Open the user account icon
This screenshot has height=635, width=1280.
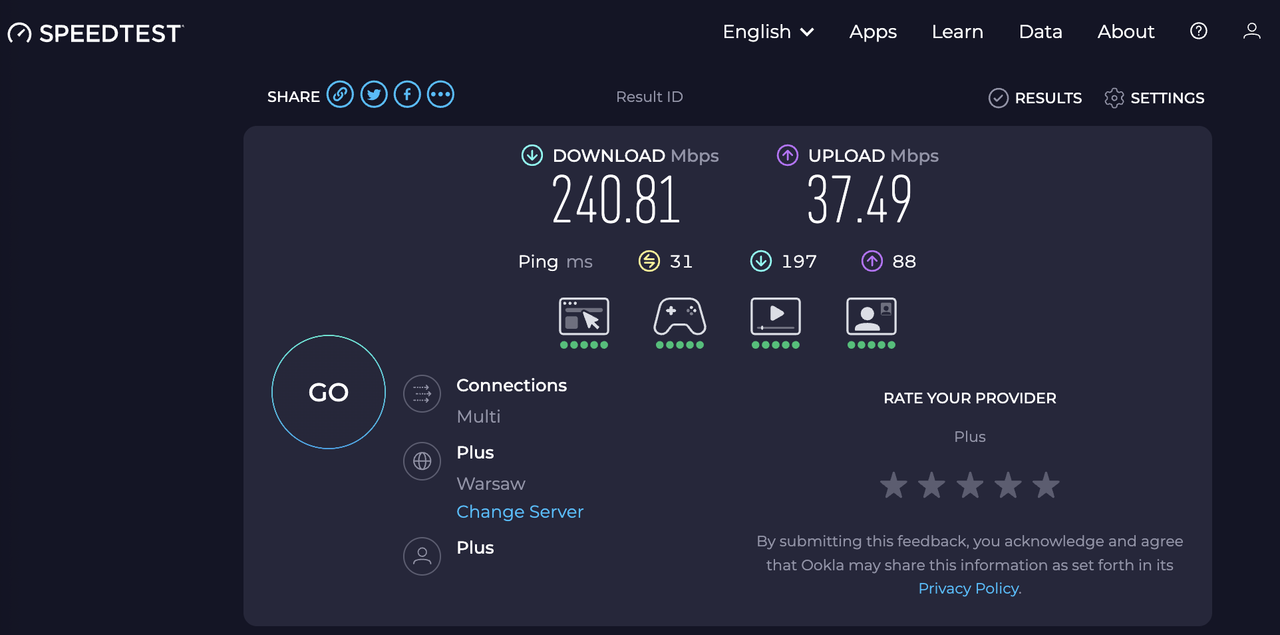coord(1252,31)
